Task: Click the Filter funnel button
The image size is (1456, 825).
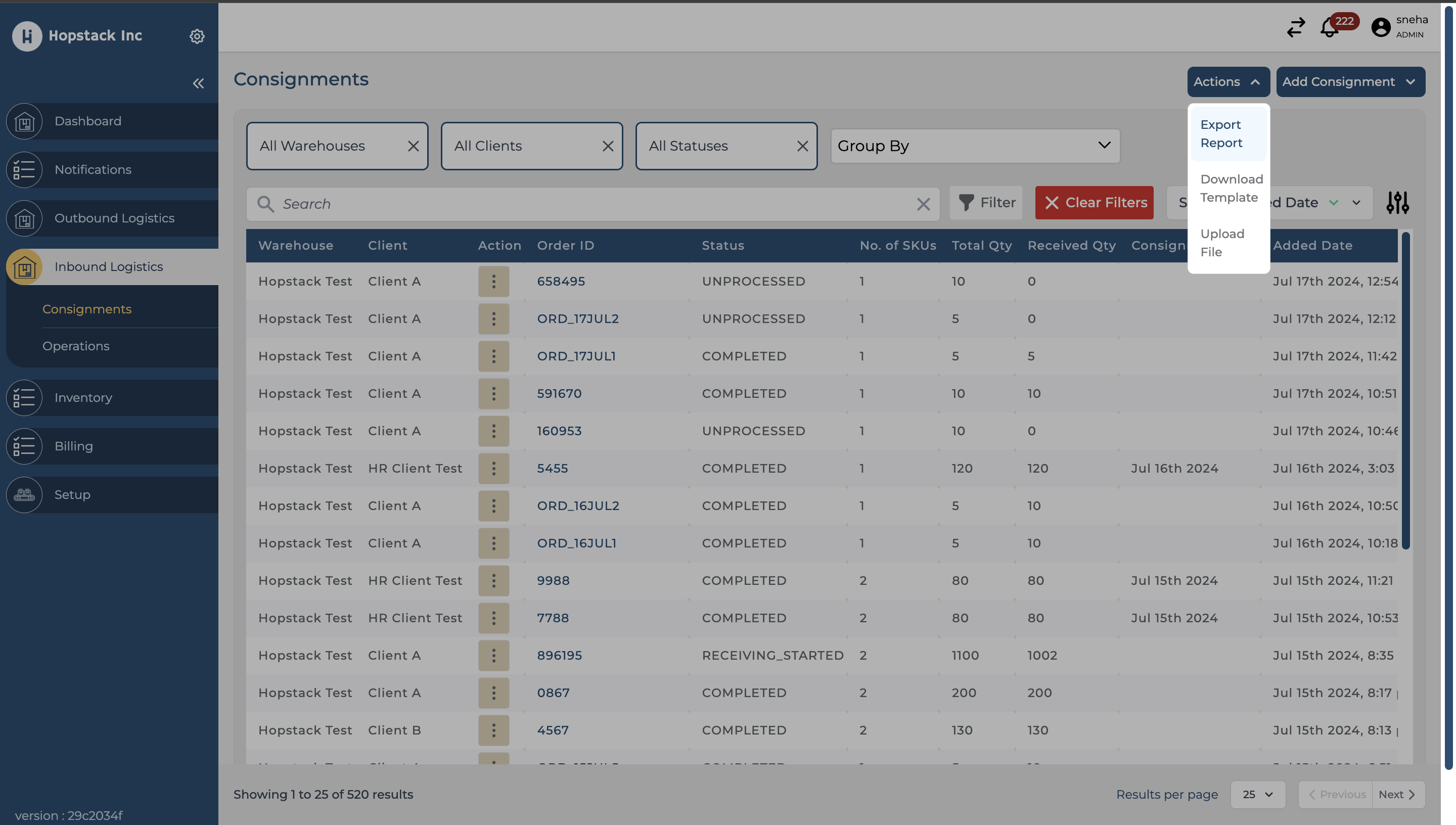Action: pos(986,202)
